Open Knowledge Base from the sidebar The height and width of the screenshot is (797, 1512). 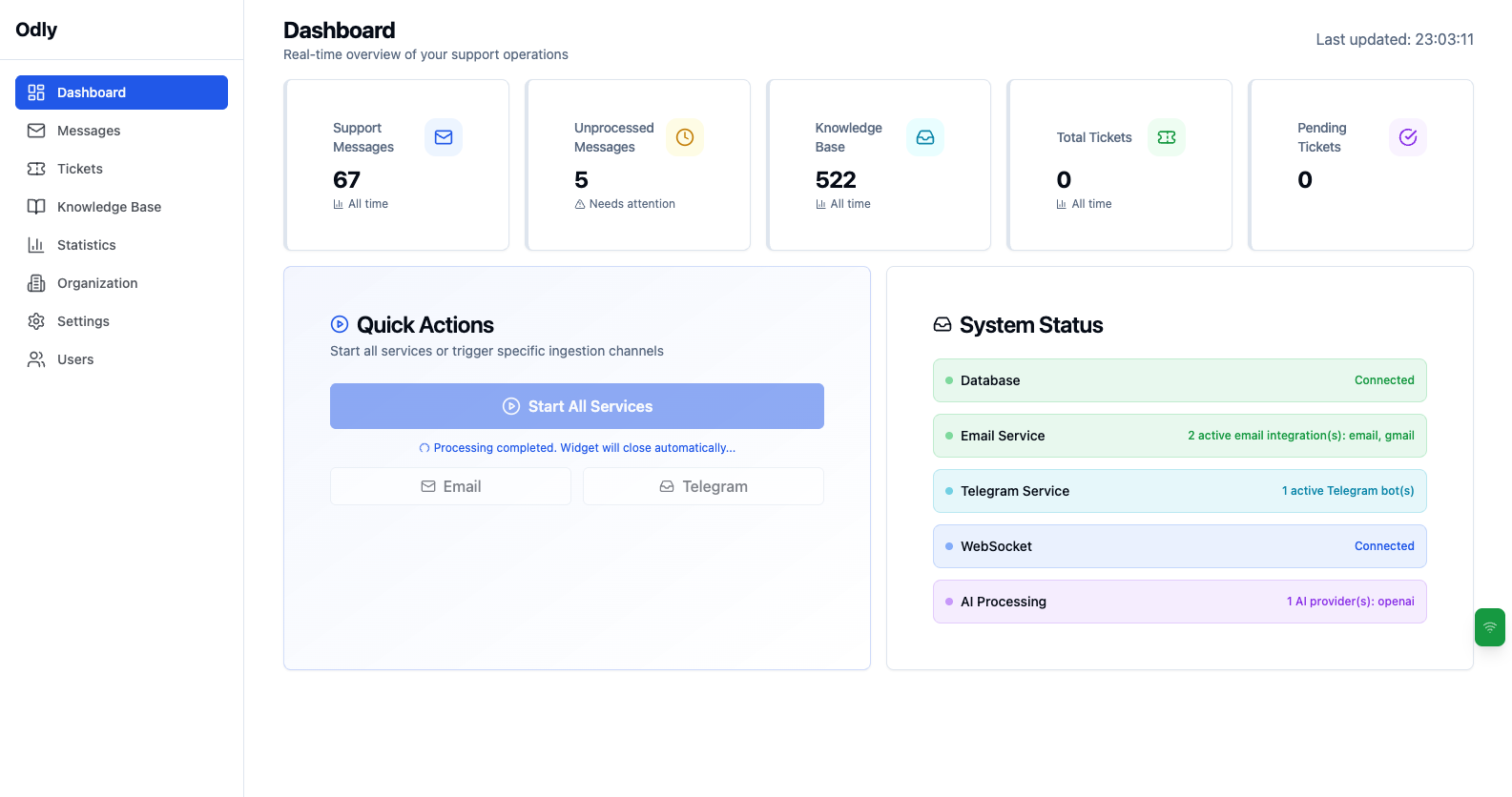(x=121, y=207)
